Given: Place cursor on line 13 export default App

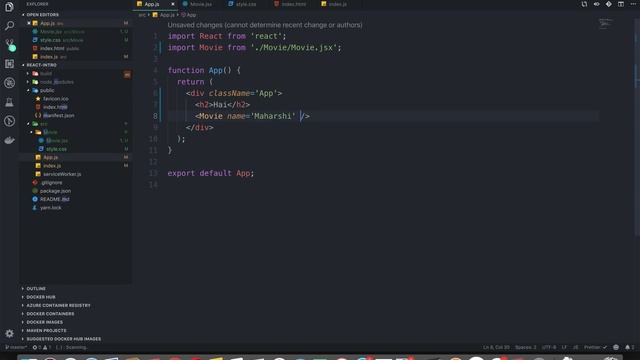Looking at the screenshot, I should tap(211, 173).
